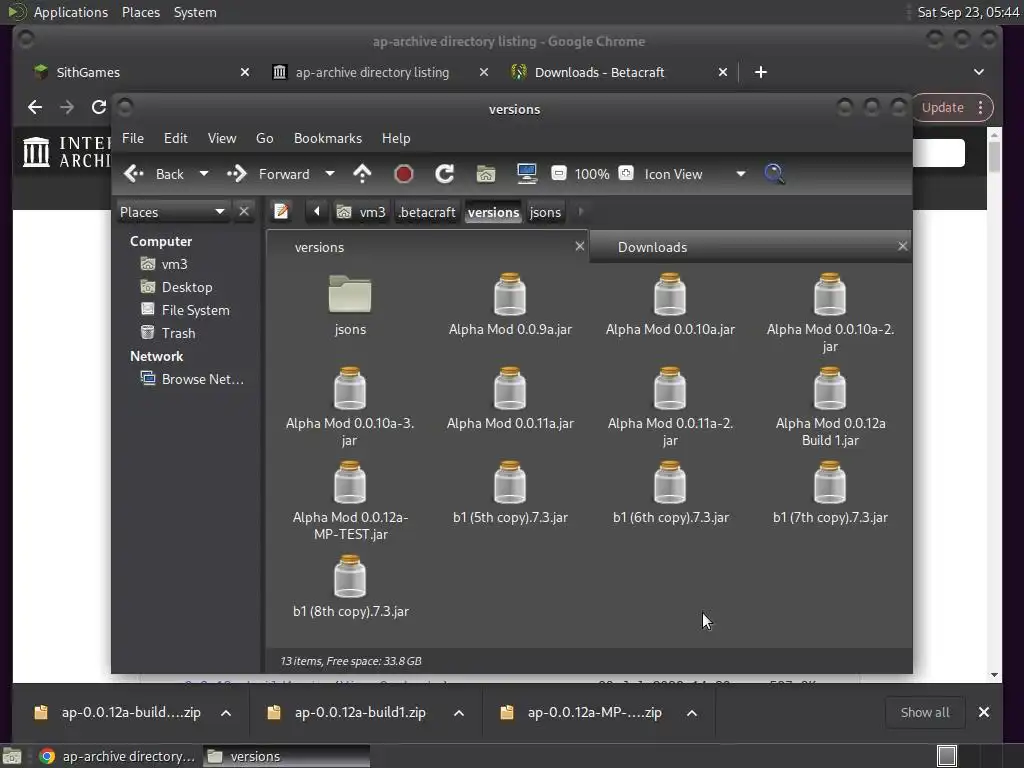Open the Applications system menu
1024x768 pixels.
[71, 12]
